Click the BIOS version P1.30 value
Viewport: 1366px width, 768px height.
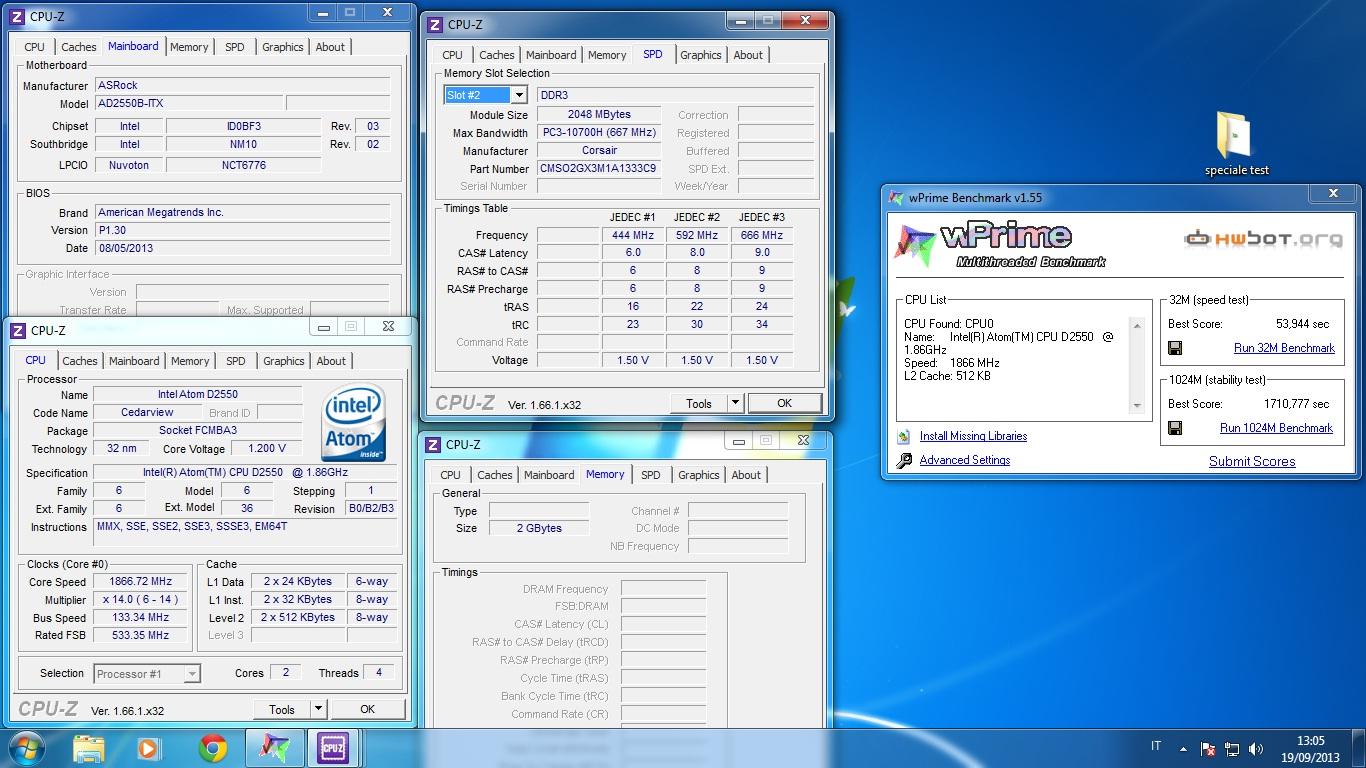242,230
